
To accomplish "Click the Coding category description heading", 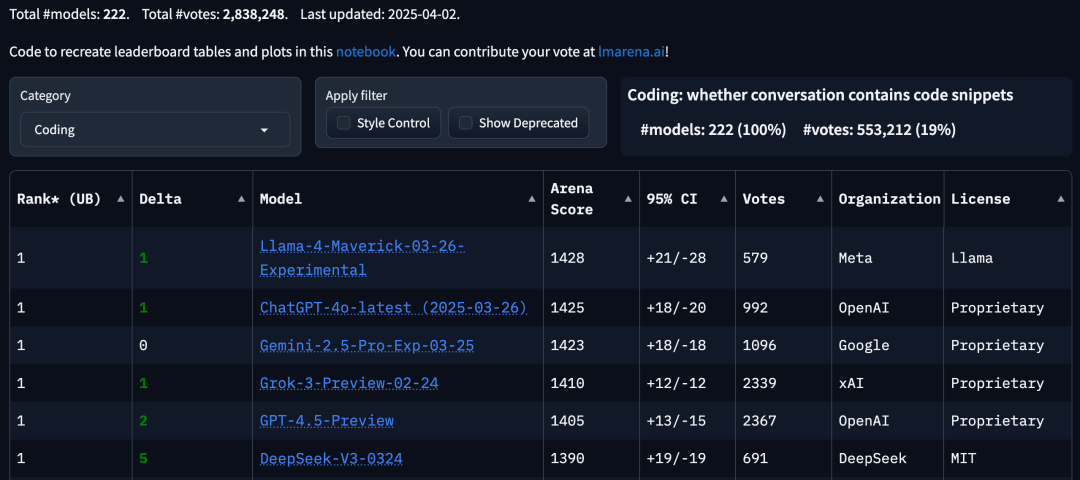I will tap(820, 96).
